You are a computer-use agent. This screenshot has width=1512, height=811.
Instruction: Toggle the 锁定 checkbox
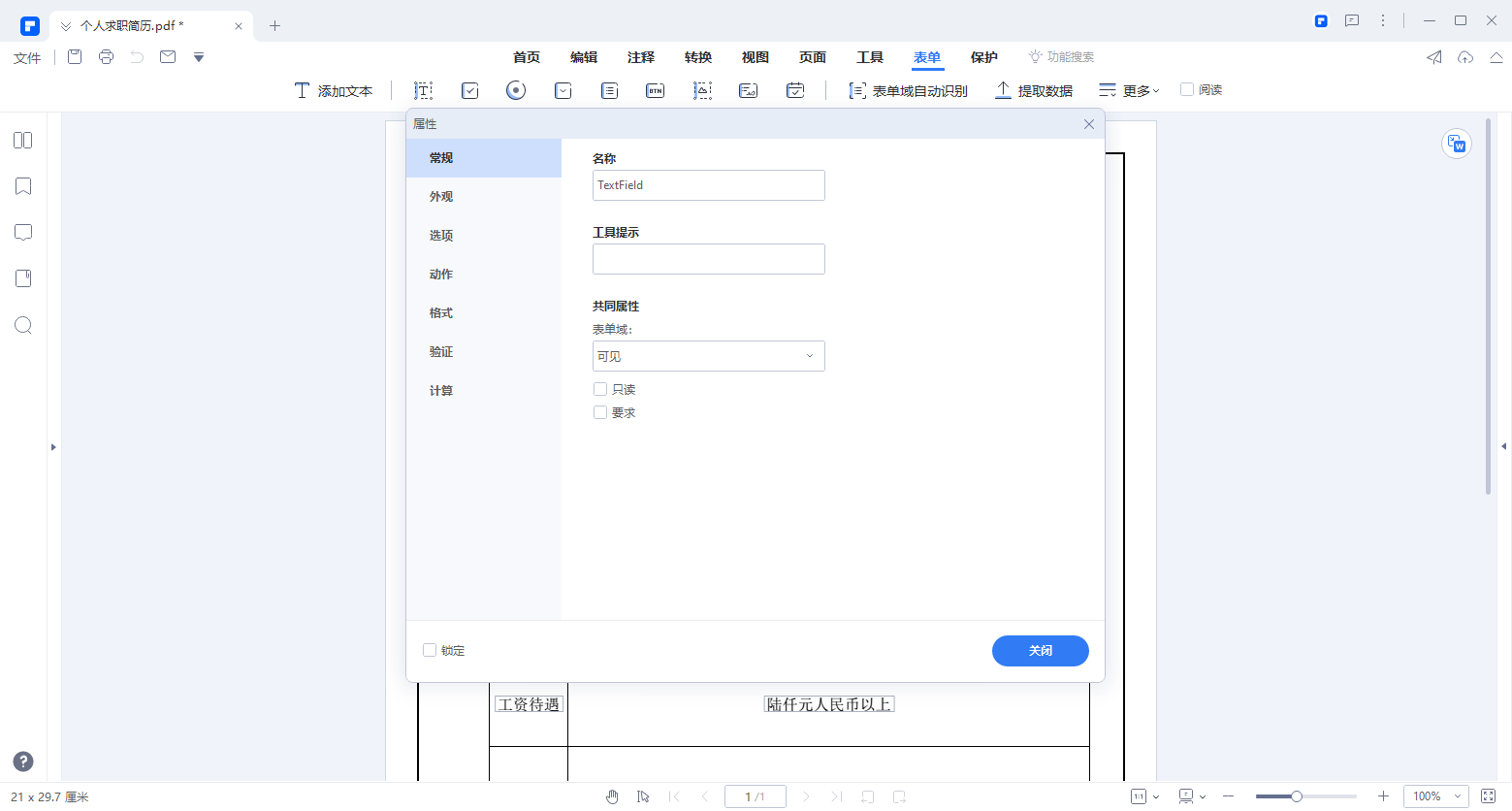(430, 650)
